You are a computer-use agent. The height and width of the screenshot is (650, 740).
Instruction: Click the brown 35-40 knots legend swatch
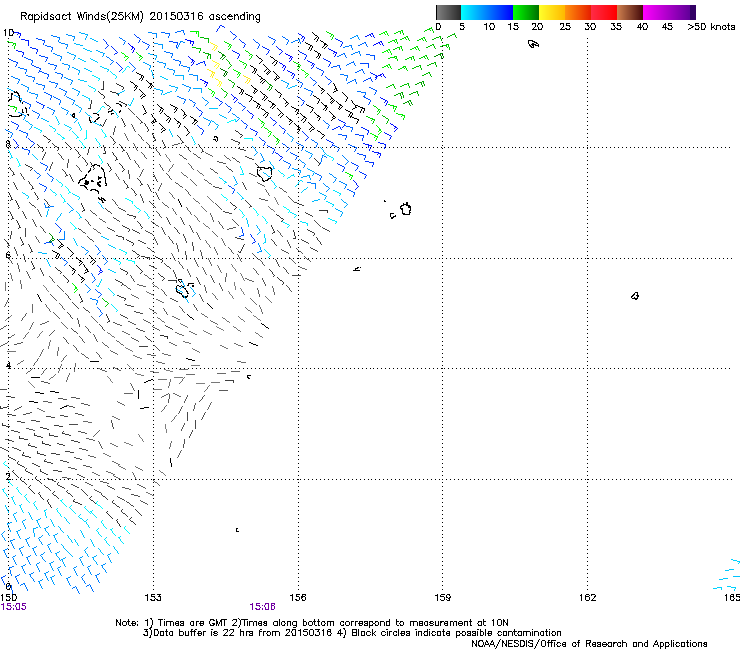[630, 12]
